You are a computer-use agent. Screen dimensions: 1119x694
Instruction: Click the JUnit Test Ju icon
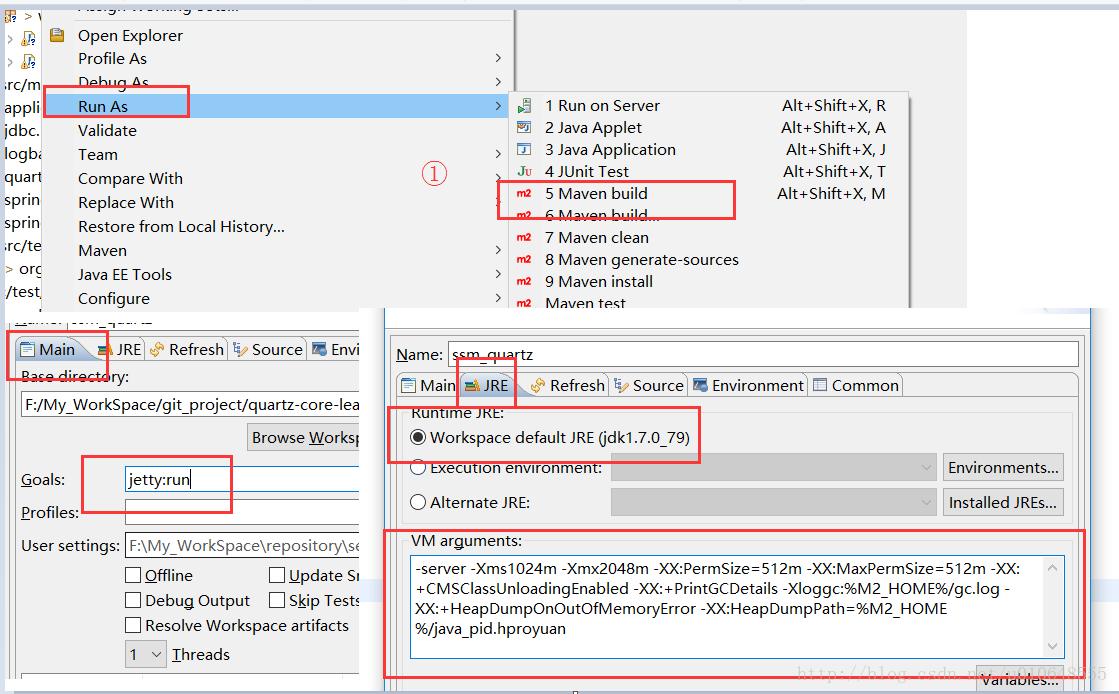(525, 171)
